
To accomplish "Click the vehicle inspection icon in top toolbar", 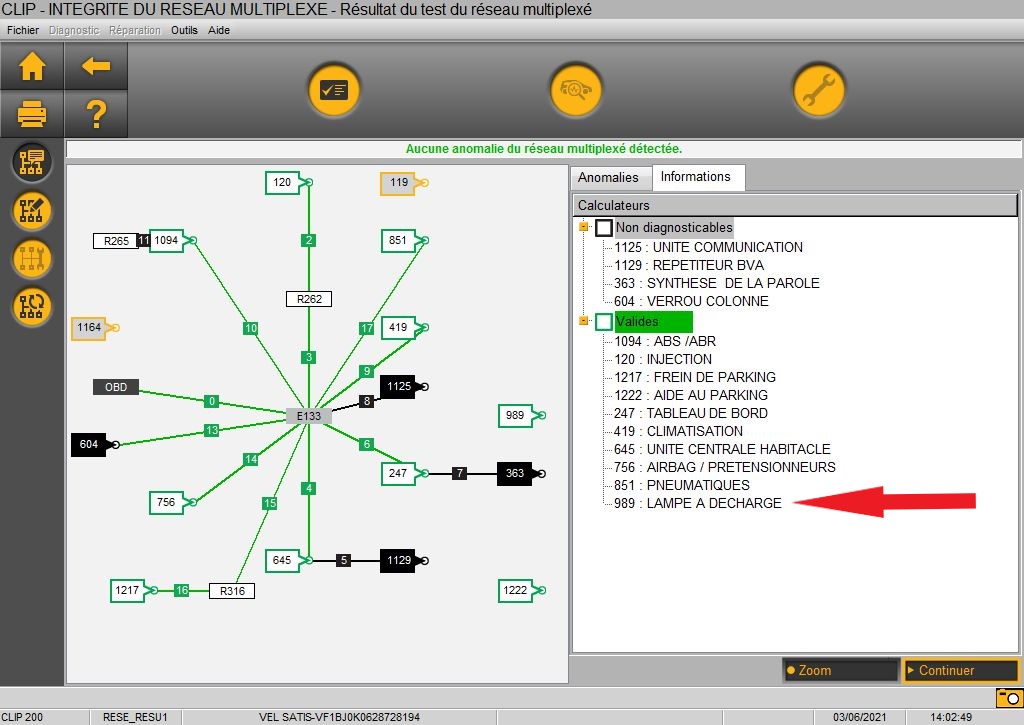I will click(576, 91).
